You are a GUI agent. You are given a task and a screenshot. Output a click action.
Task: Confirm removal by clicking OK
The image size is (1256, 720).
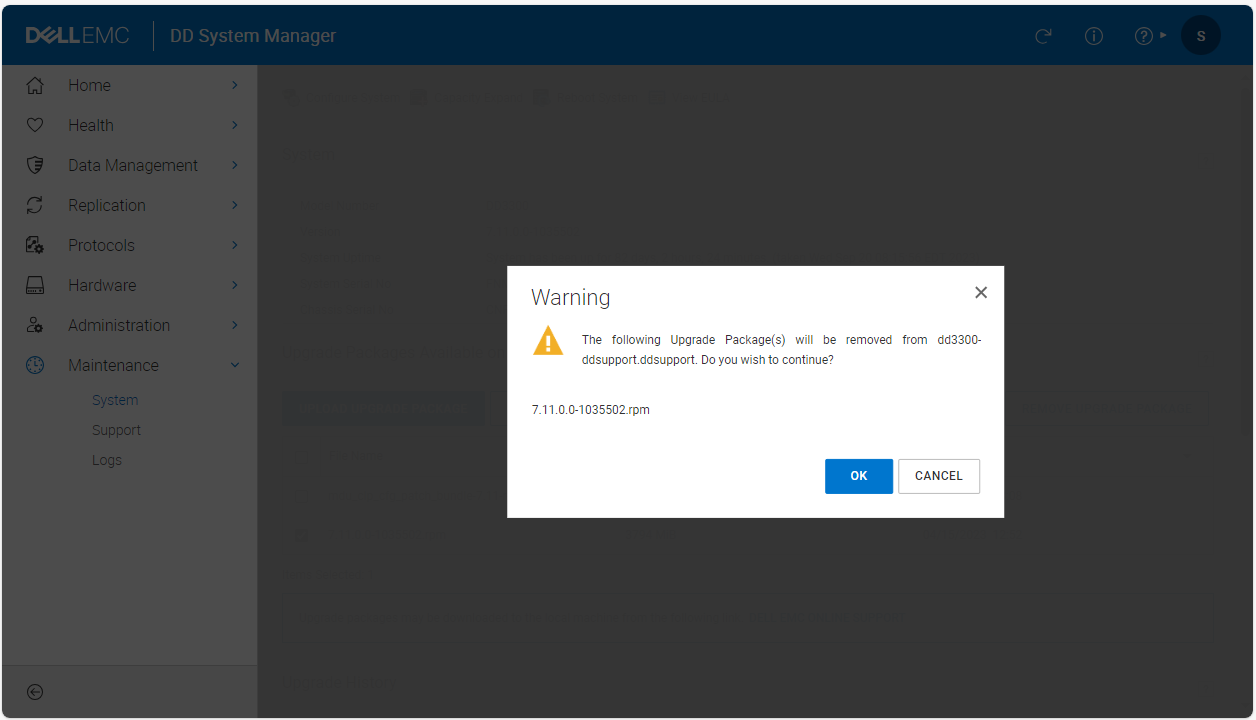click(858, 476)
